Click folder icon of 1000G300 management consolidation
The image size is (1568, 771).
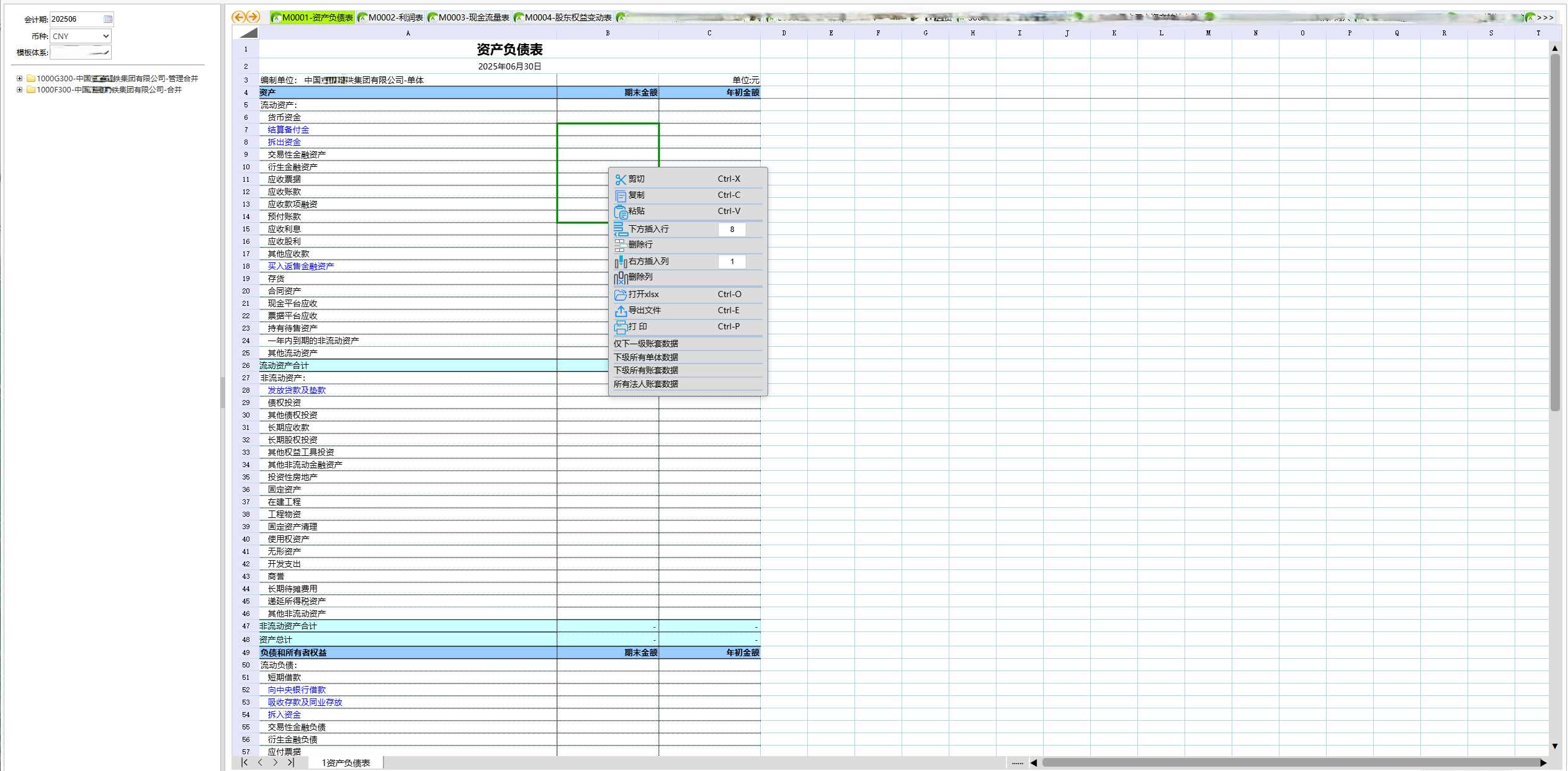click(30, 79)
